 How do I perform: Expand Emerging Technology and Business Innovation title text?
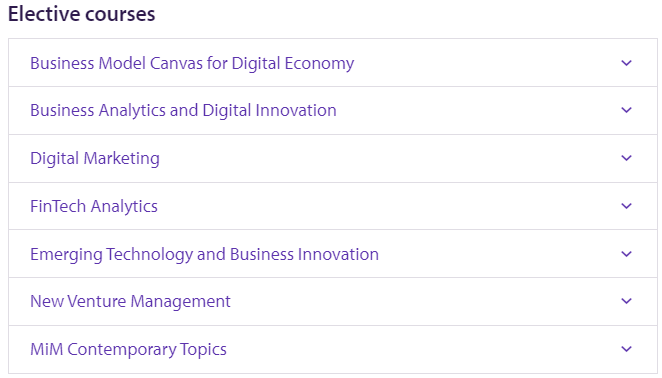(x=204, y=254)
